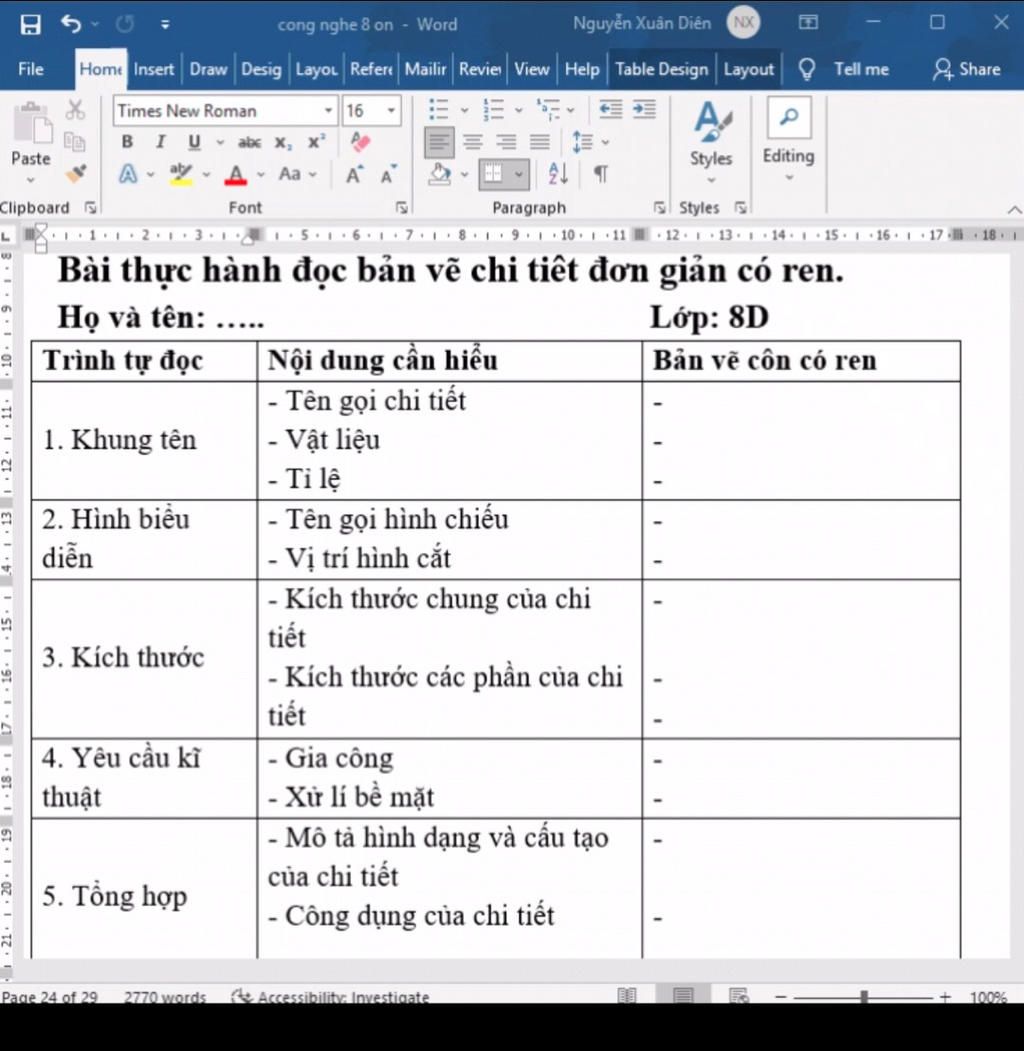Click the Share button
The height and width of the screenshot is (1051, 1024).
pyautogui.click(x=967, y=69)
